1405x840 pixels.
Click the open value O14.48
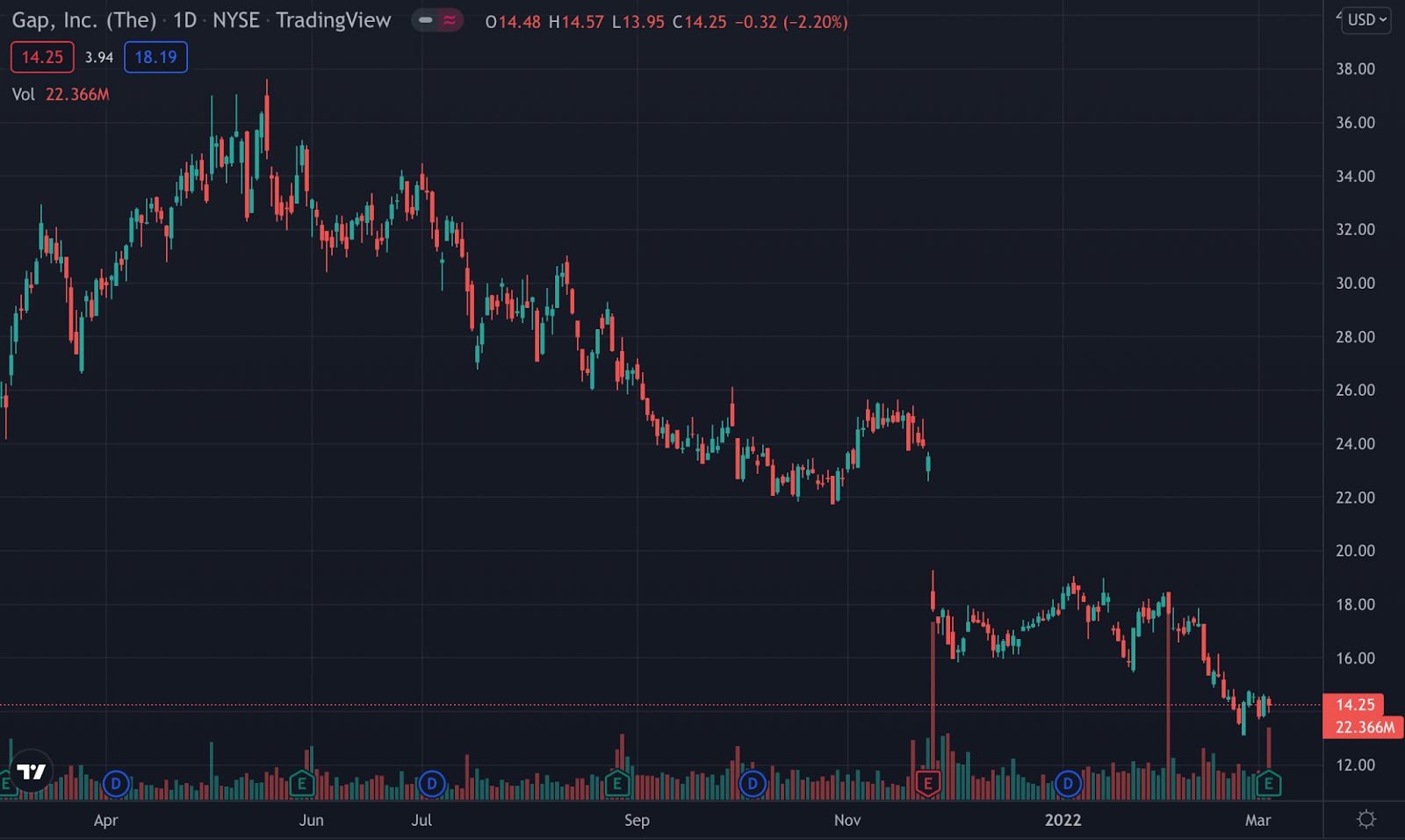tap(513, 22)
